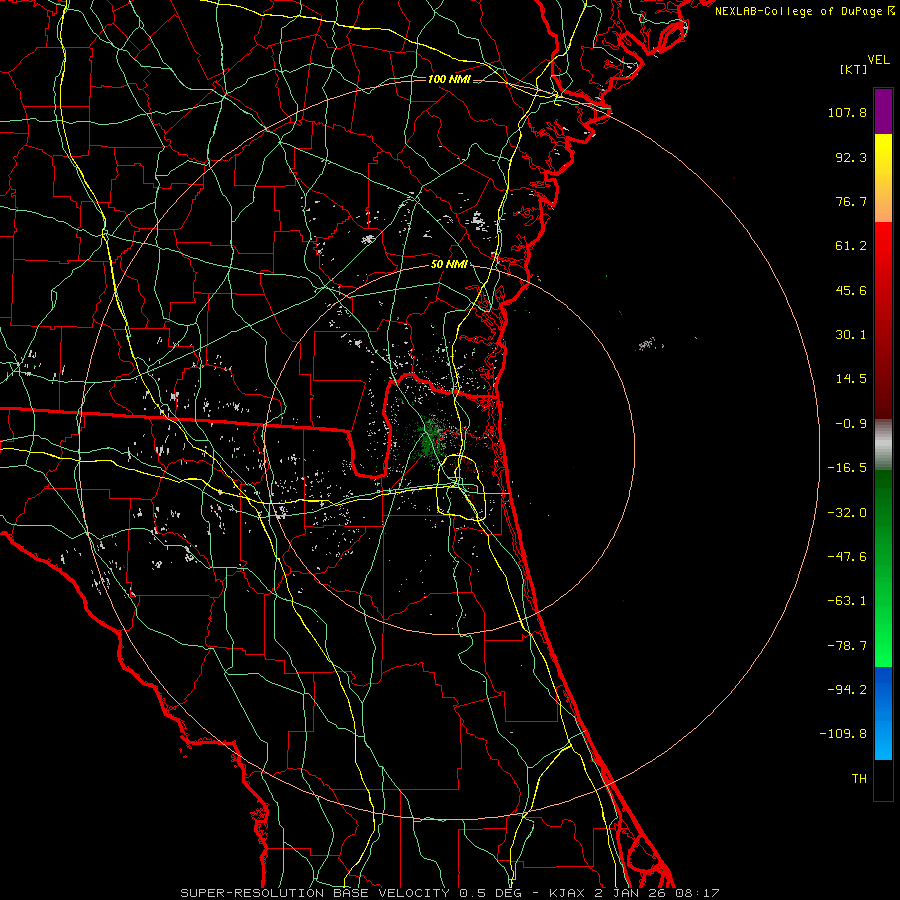900x900 pixels.
Task: Select the 61.2 value on the velocity scale
Action: click(x=851, y=246)
